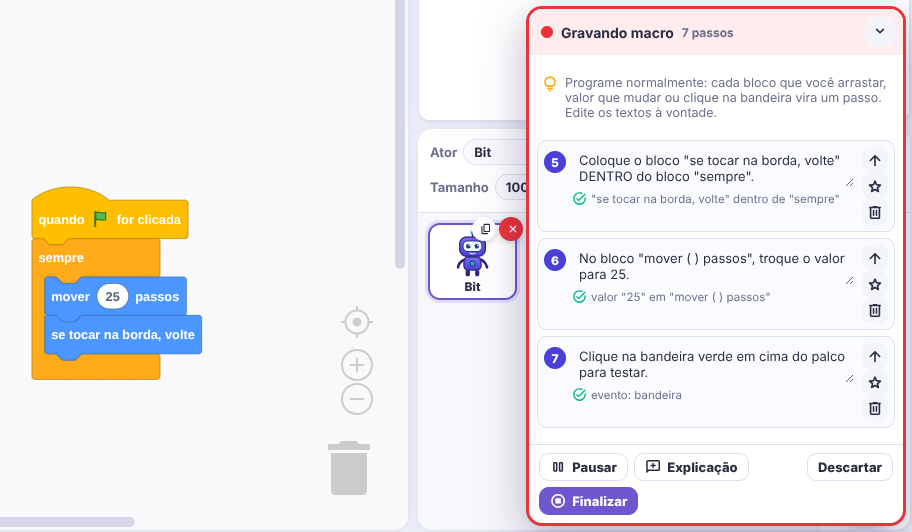
Task: Center the workspace with target icon
Action: [357, 322]
